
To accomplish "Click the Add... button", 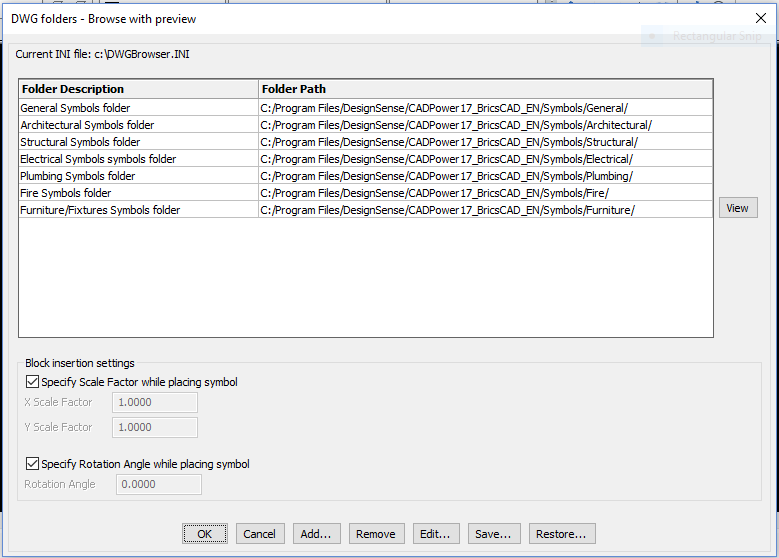I will [x=315, y=534].
